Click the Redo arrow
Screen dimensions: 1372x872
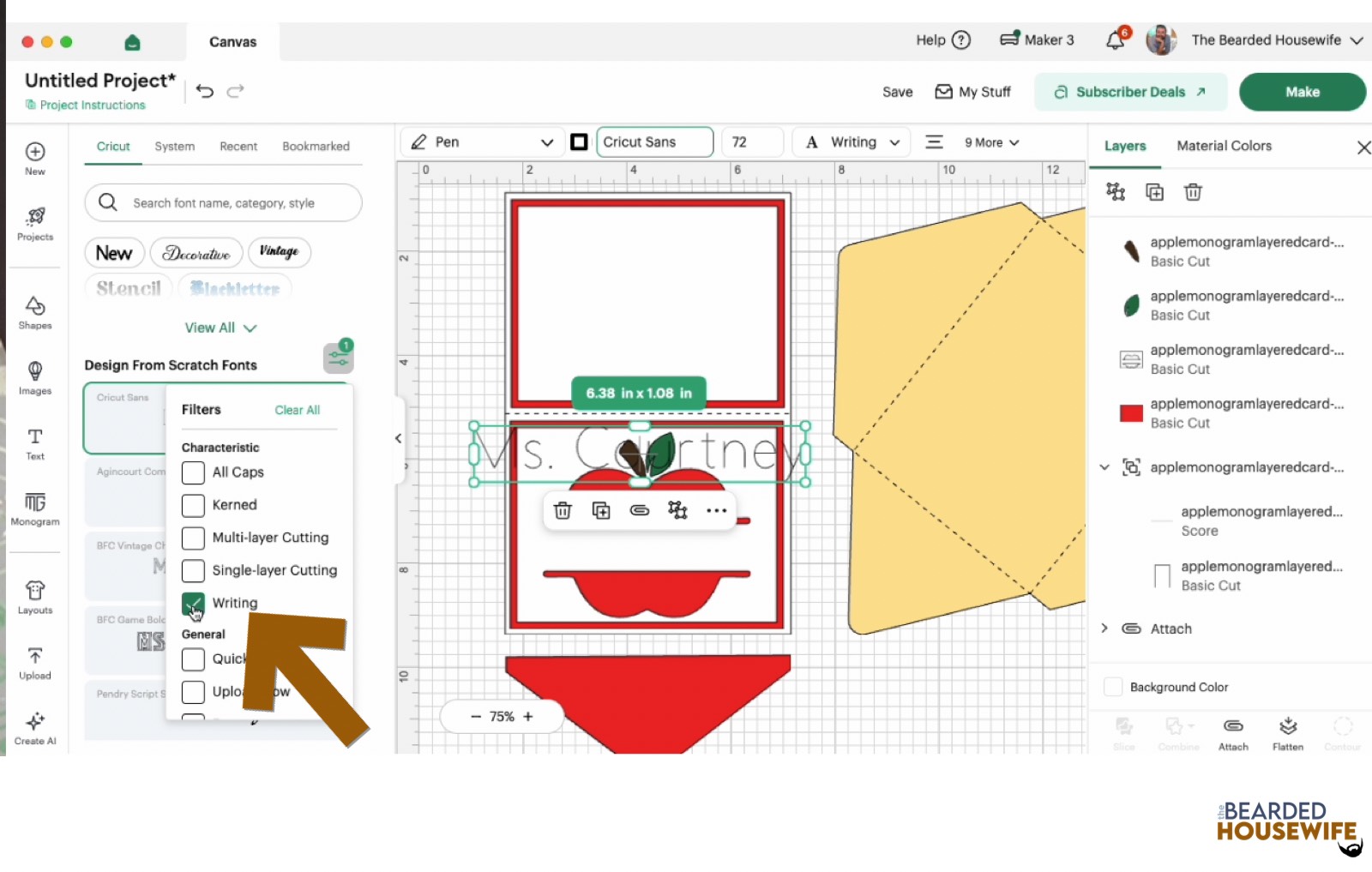(236, 91)
